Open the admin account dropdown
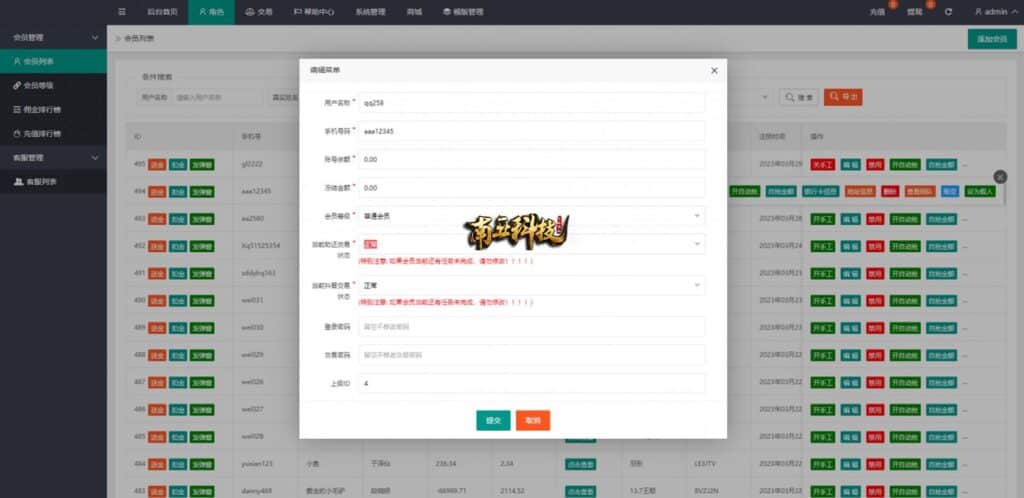1024x498 pixels. pyautogui.click(x=994, y=12)
